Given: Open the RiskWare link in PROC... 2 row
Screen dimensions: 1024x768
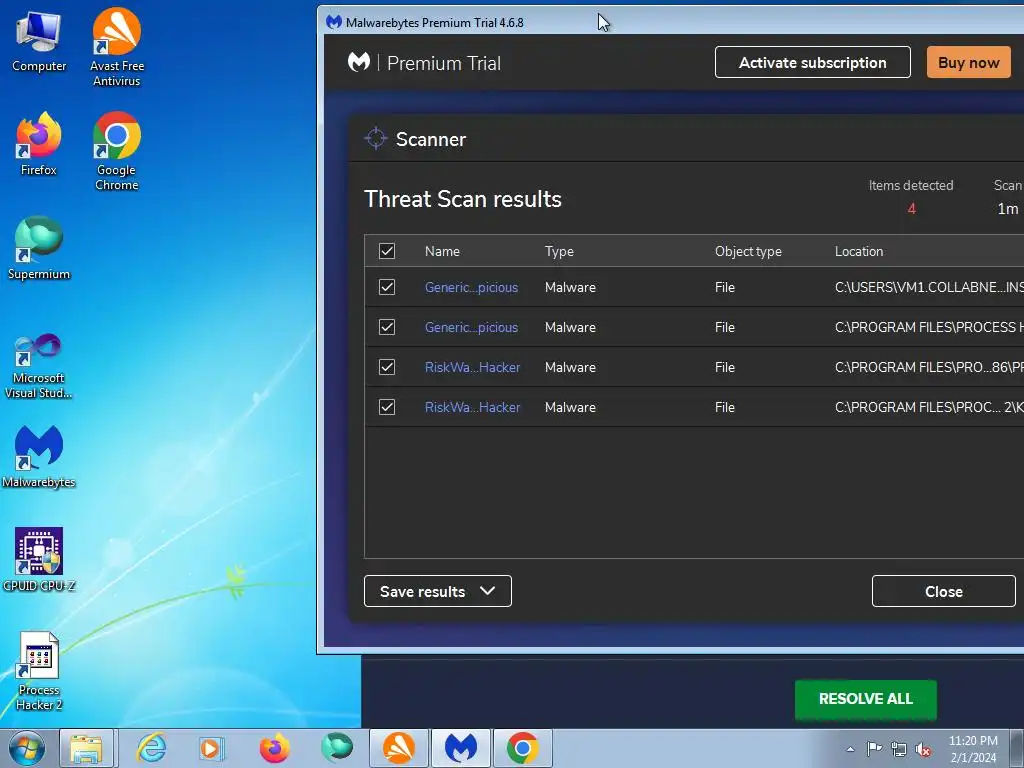Looking at the screenshot, I should pyautogui.click(x=472, y=407).
